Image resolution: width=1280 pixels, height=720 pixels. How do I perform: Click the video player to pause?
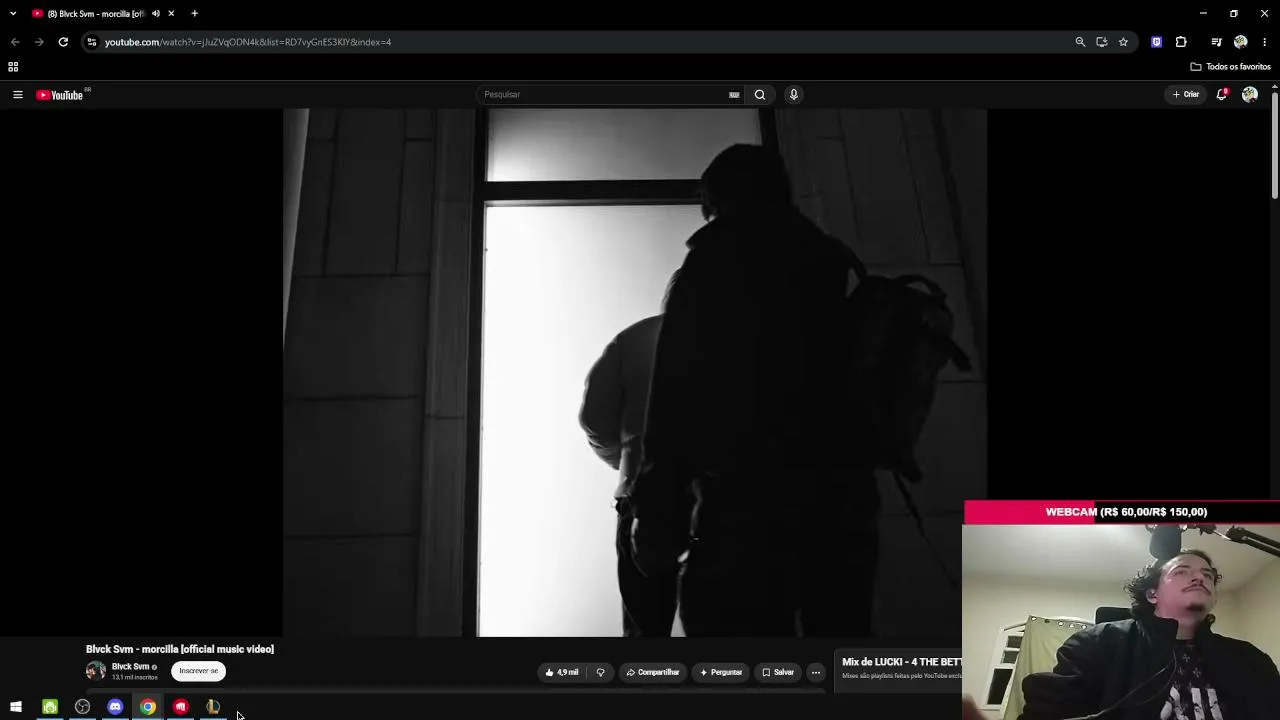(x=635, y=372)
